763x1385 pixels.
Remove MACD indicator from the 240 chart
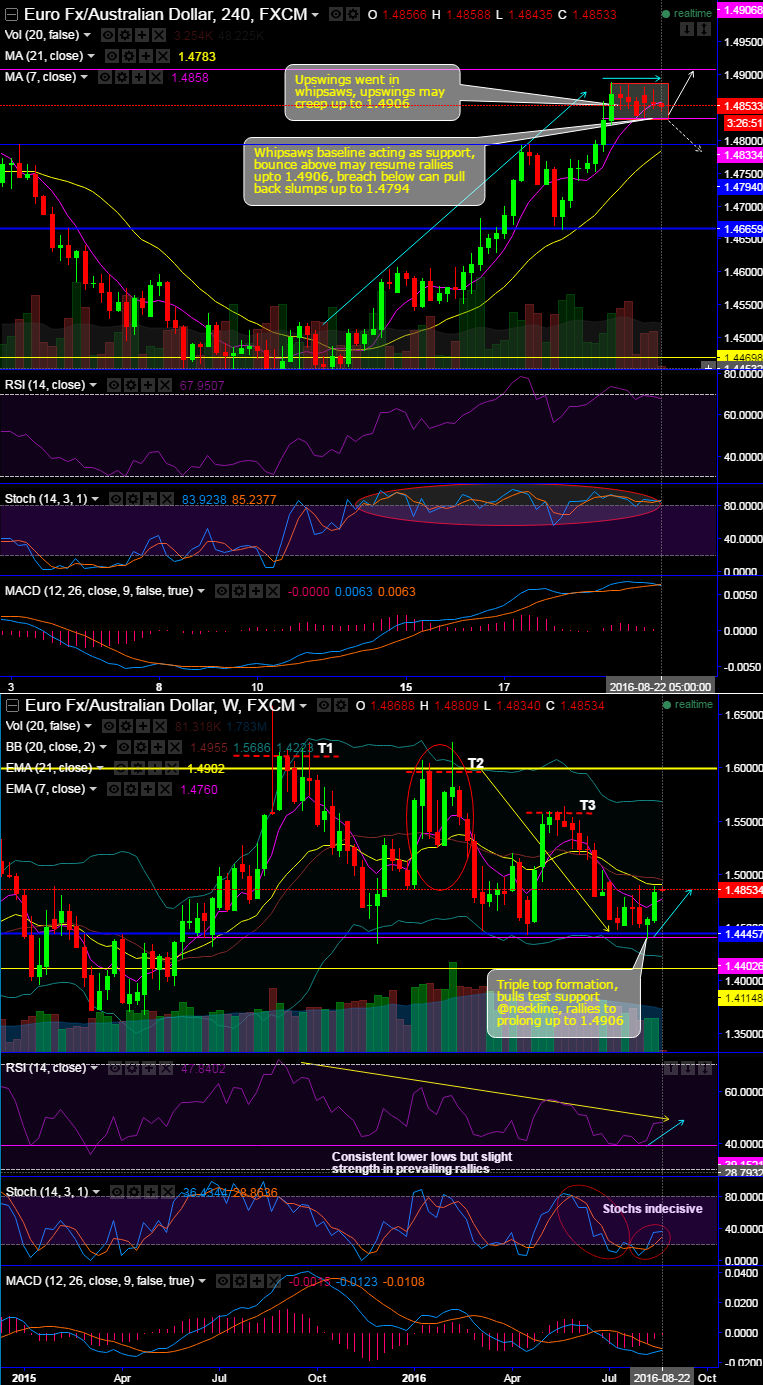pos(271,590)
